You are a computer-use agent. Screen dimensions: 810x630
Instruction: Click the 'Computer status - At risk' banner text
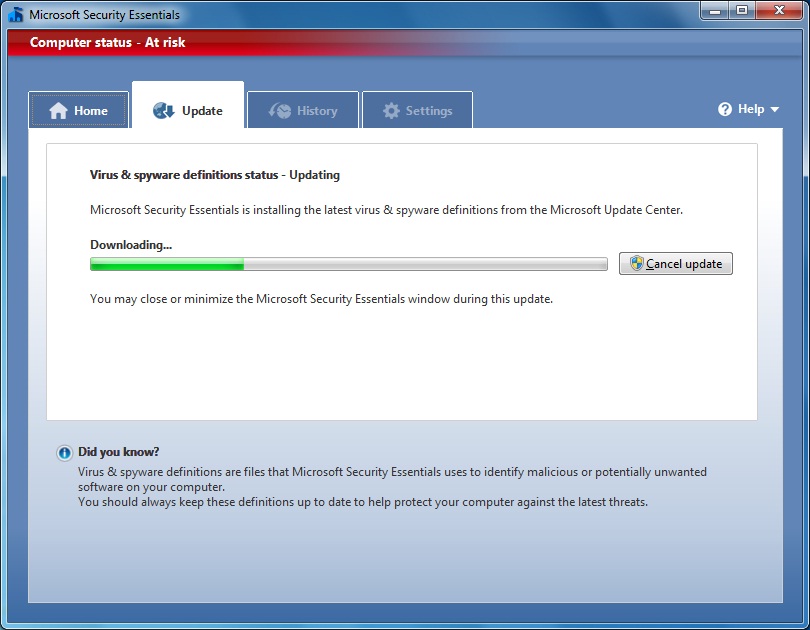click(107, 42)
